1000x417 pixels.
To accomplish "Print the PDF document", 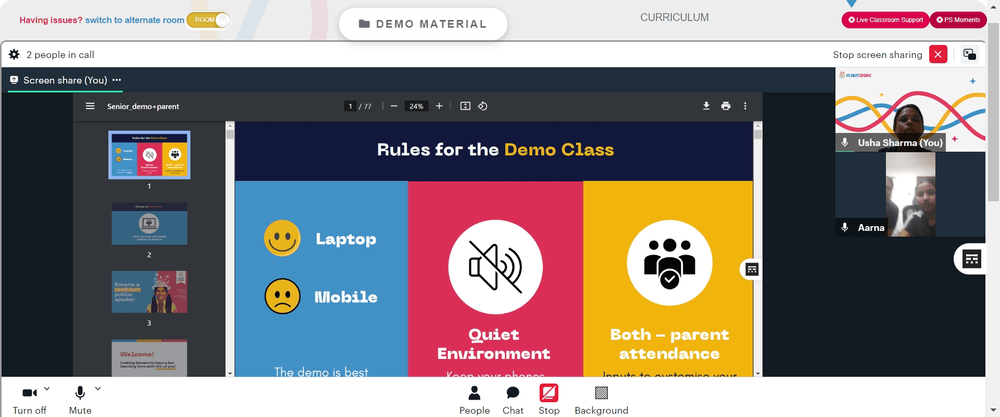I will pos(726,106).
